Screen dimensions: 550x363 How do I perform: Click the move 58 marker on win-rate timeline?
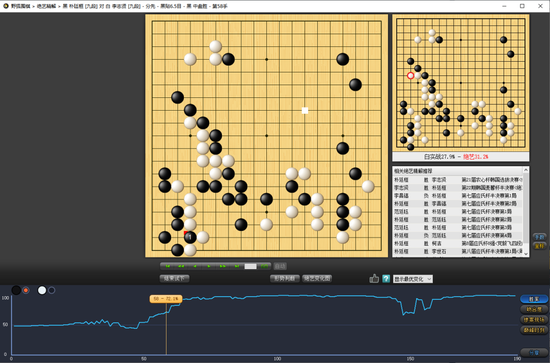(166, 299)
